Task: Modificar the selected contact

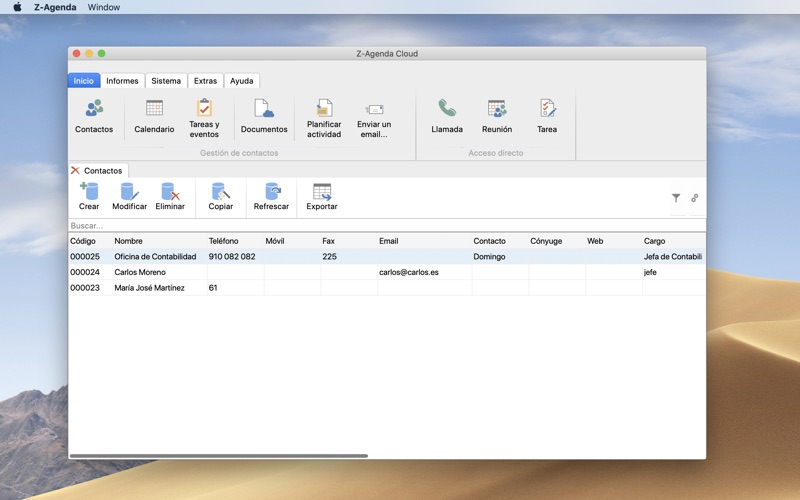Action: [130, 196]
